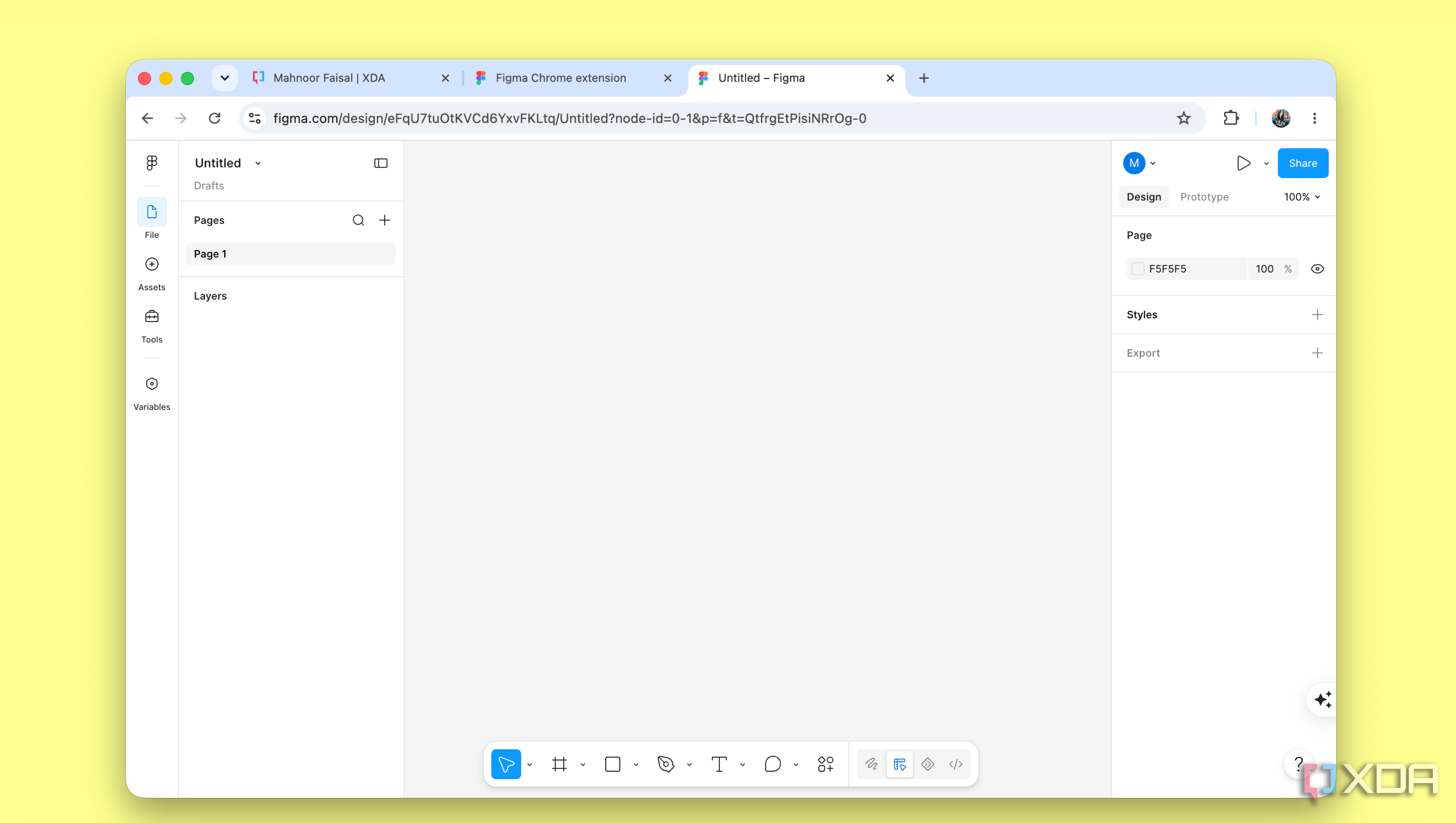Close the Mahnoor Faisal XDA tab

click(445, 78)
